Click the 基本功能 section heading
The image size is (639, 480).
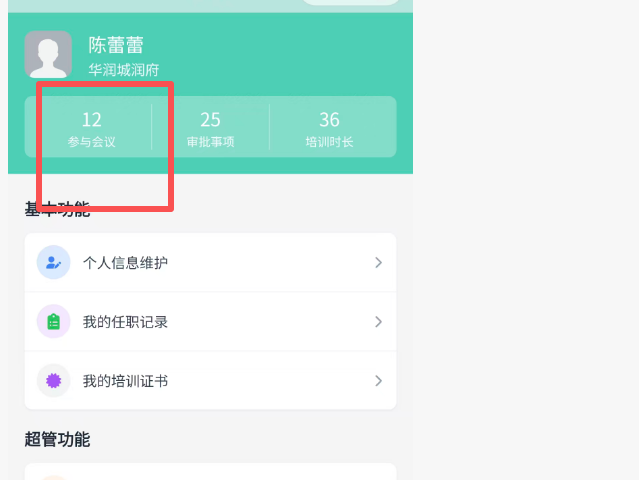[x=57, y=209]
